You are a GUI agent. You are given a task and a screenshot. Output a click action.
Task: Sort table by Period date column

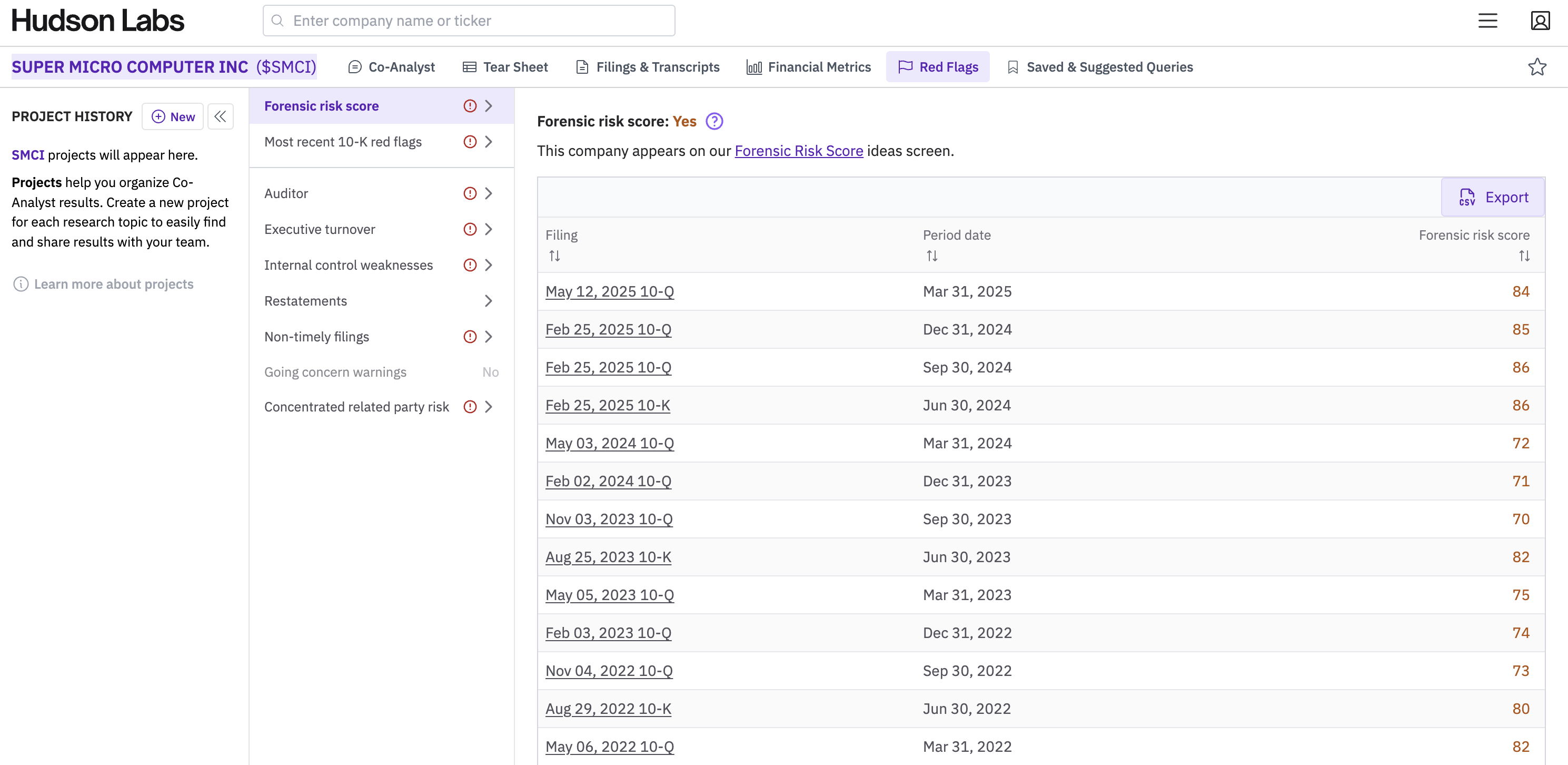point(931,256)
